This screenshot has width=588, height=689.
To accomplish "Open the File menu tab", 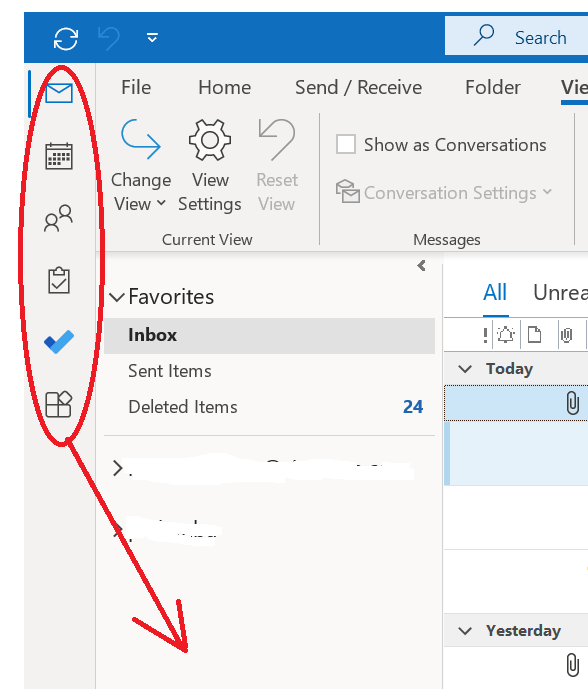I will (x=136, y=87).
